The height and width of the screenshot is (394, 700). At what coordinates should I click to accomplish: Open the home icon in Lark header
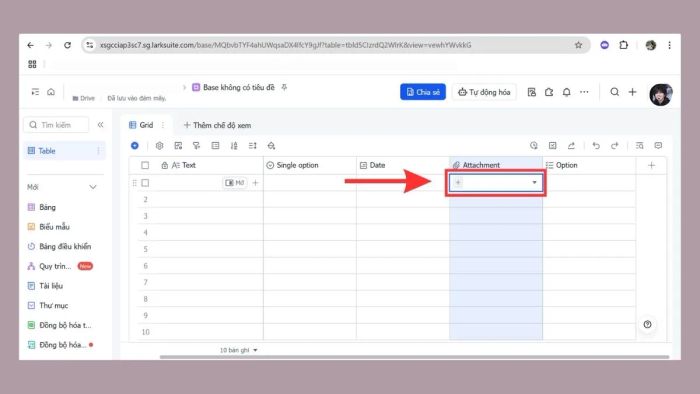(51, 92)
